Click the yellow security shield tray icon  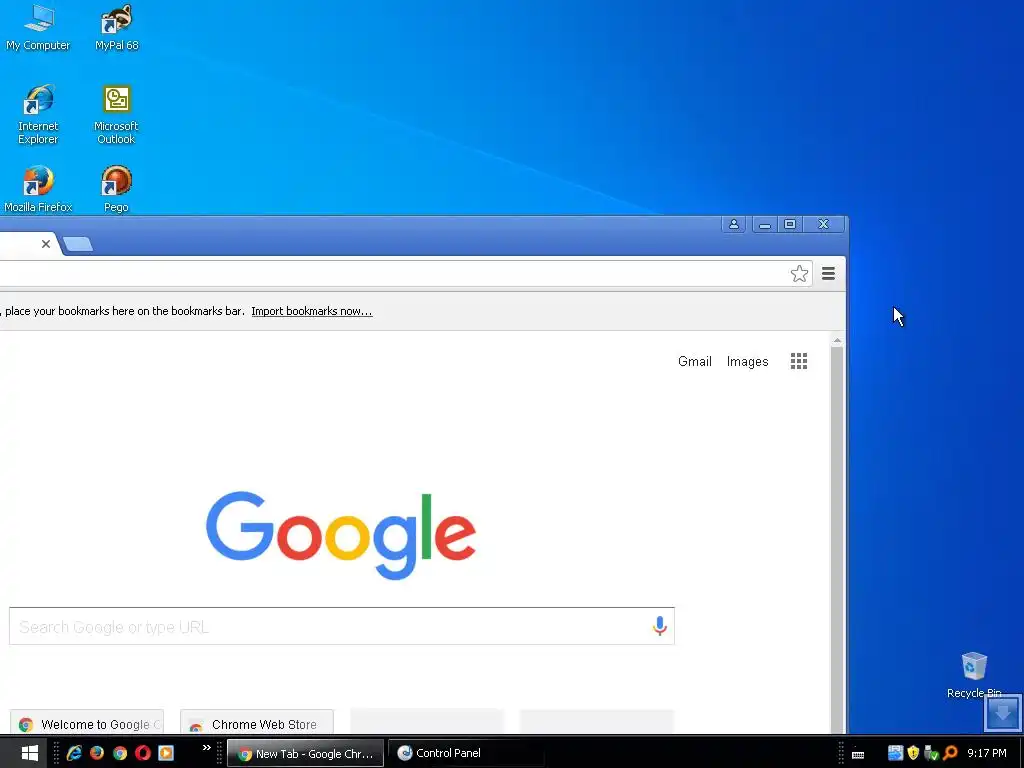coord(913,753)
